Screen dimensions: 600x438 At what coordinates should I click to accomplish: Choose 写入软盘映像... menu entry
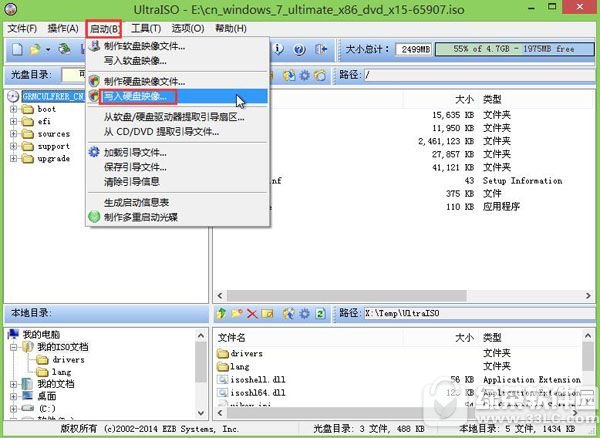[178, 61]
